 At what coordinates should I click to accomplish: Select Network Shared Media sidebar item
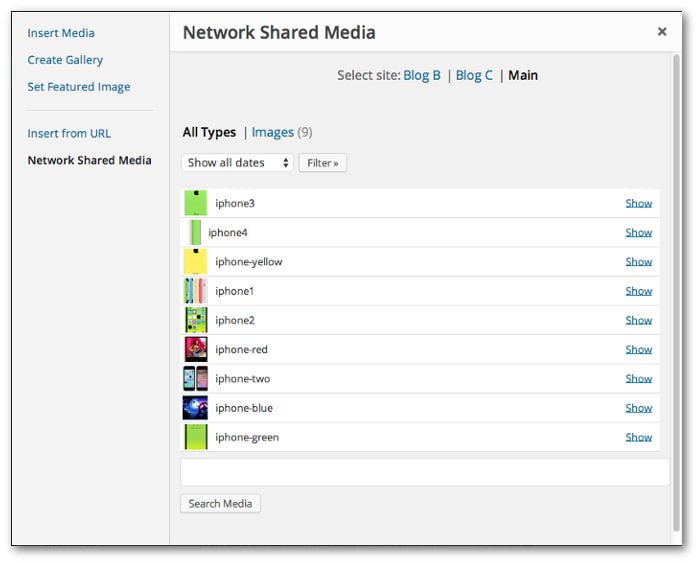click(x=89, y=160)
